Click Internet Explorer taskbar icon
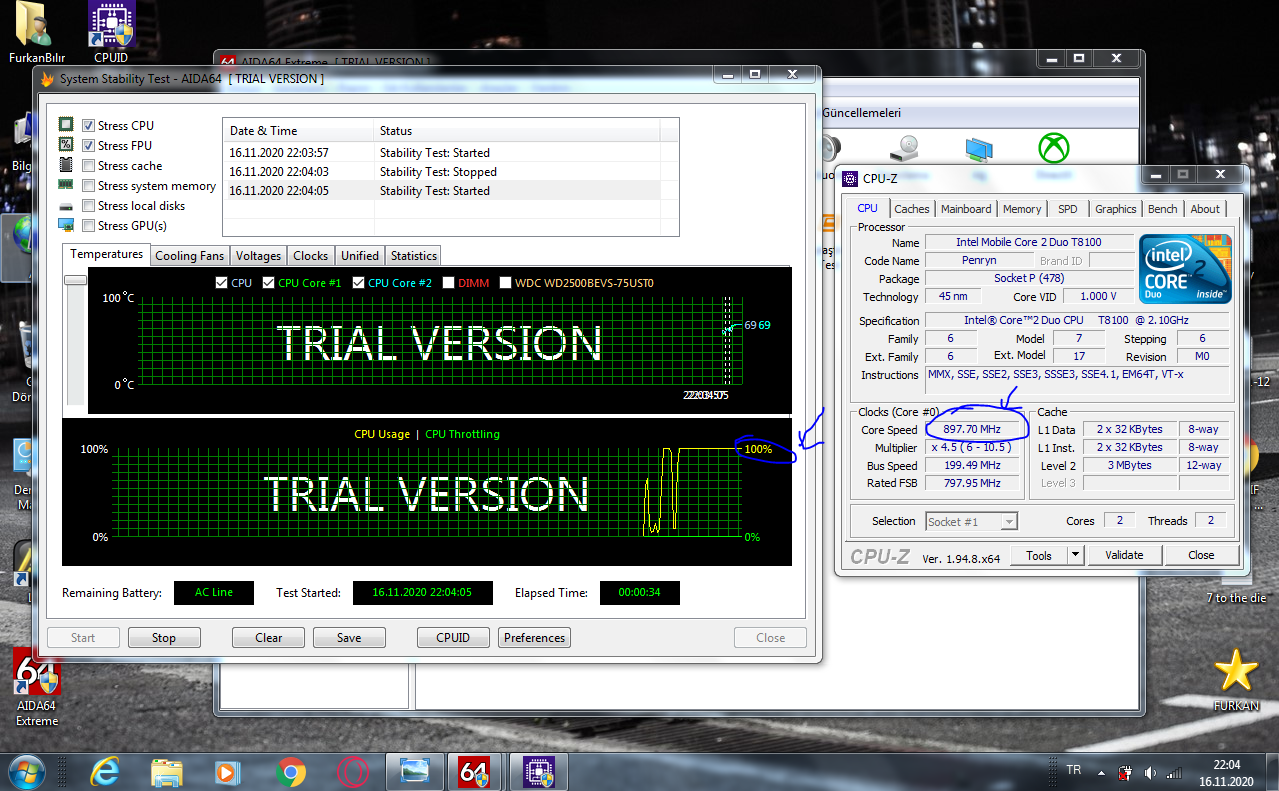This screenshot has width=1279, height=791. [x=104, y=771]
